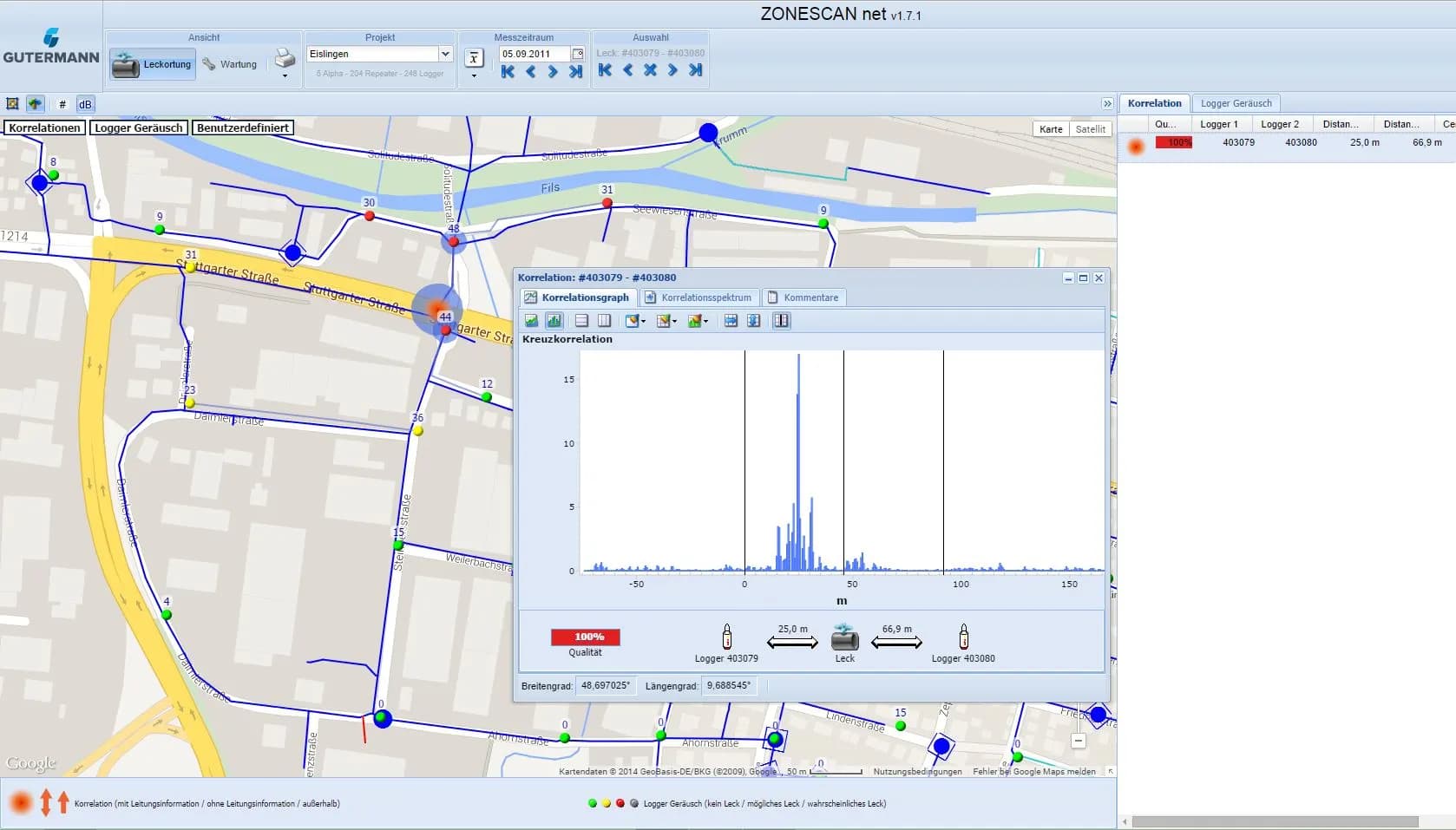
Task: Click the Logger 403080 icon
Action: click(963, 637)
